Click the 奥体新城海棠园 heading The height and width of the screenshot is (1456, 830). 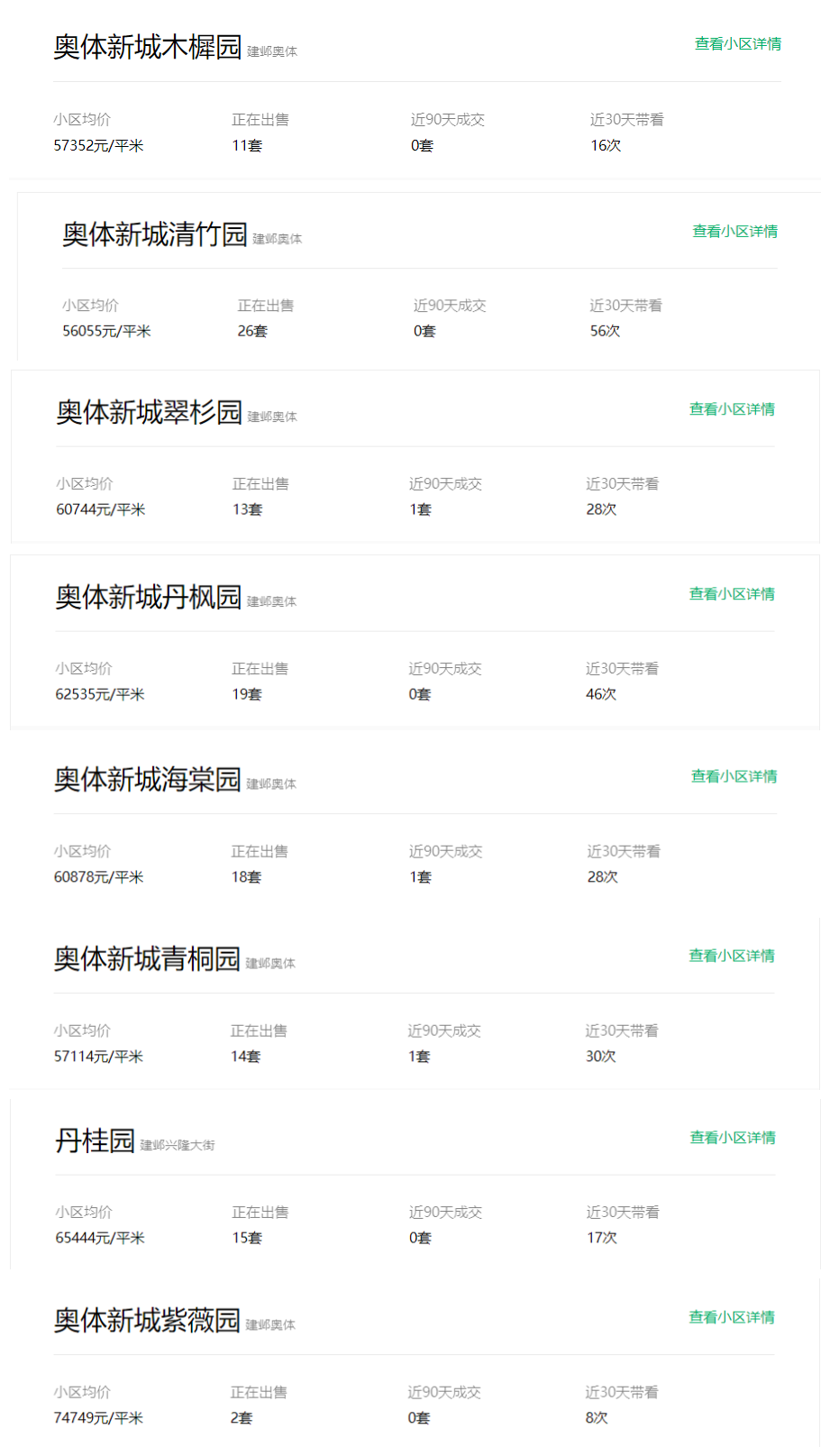(x=147, y=780)
